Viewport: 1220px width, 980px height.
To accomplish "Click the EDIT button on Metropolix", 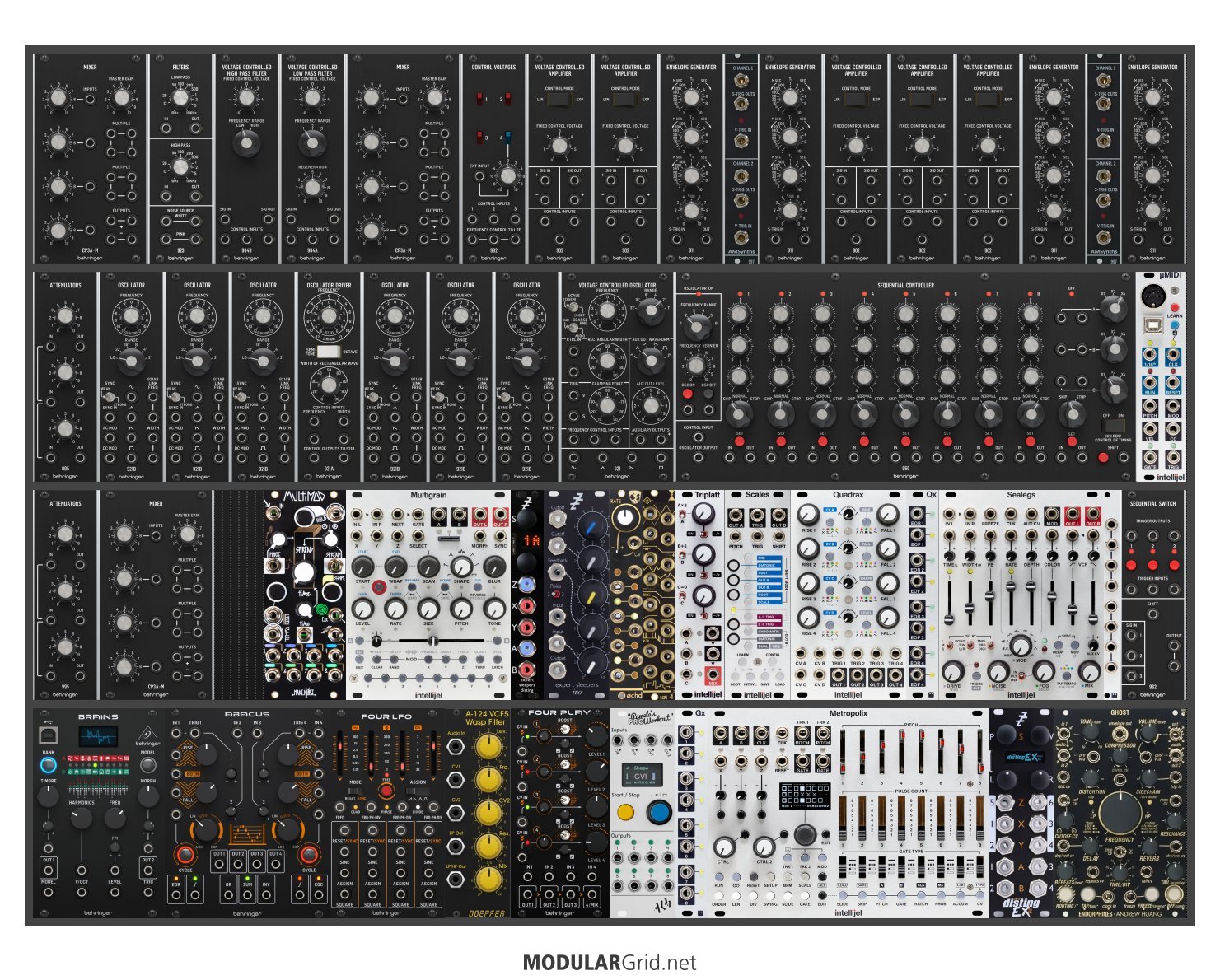I will coord(821,897).
